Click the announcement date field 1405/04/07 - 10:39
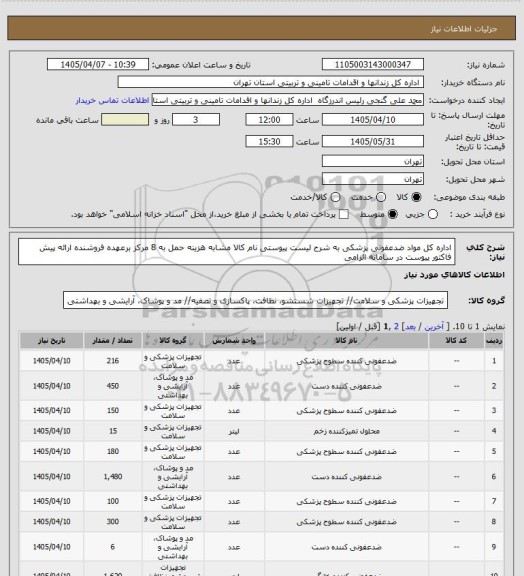 (98, 64)
